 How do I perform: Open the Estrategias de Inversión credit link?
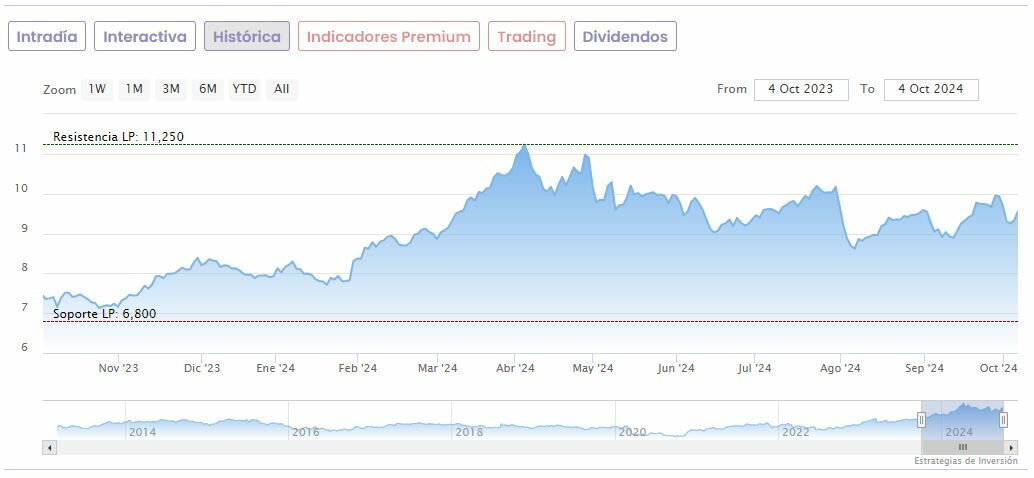click(x=965, y=461)
